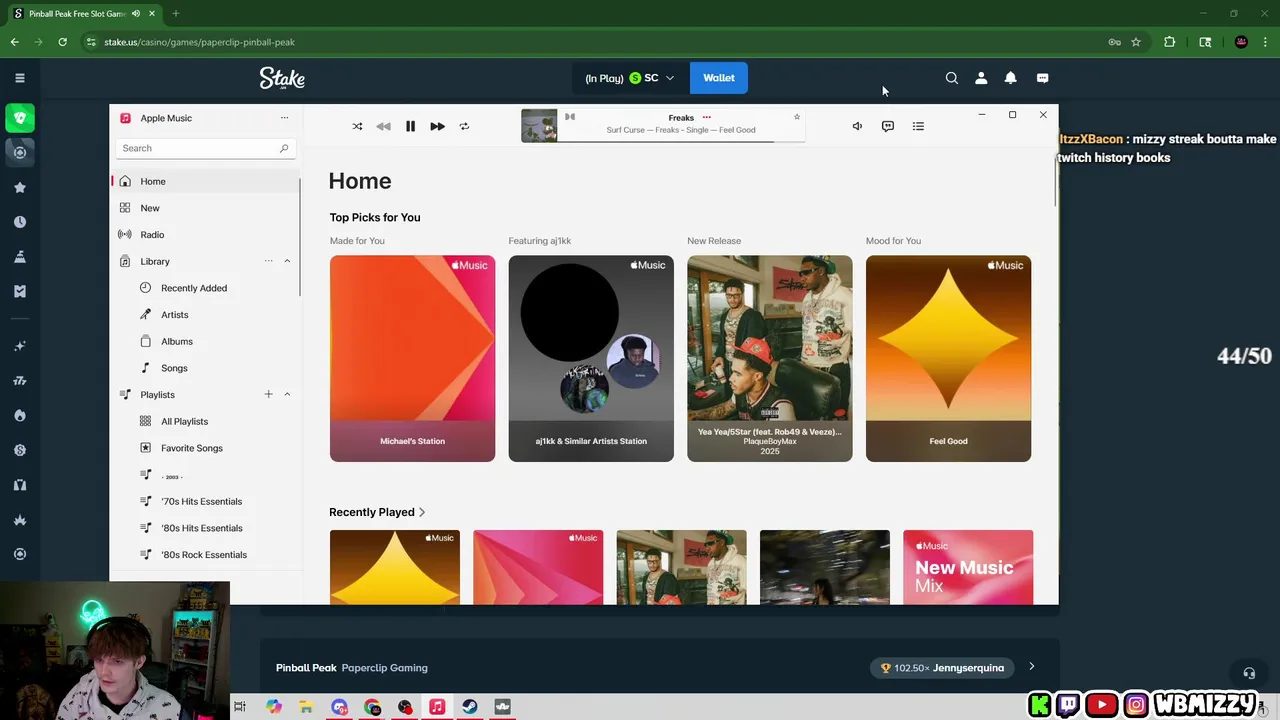This screenshot has height=720, width=1280.
Task: Open aj1kk & Similar Artists Station card
Action: (591, 358)
